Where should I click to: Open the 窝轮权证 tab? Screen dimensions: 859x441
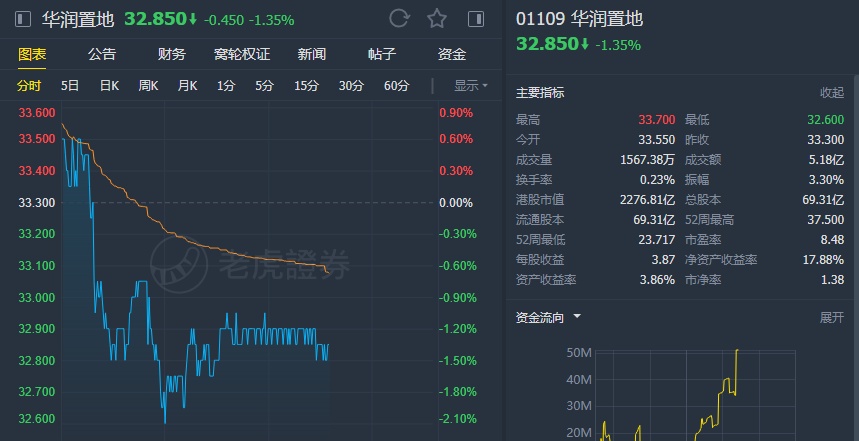[242, 54]
